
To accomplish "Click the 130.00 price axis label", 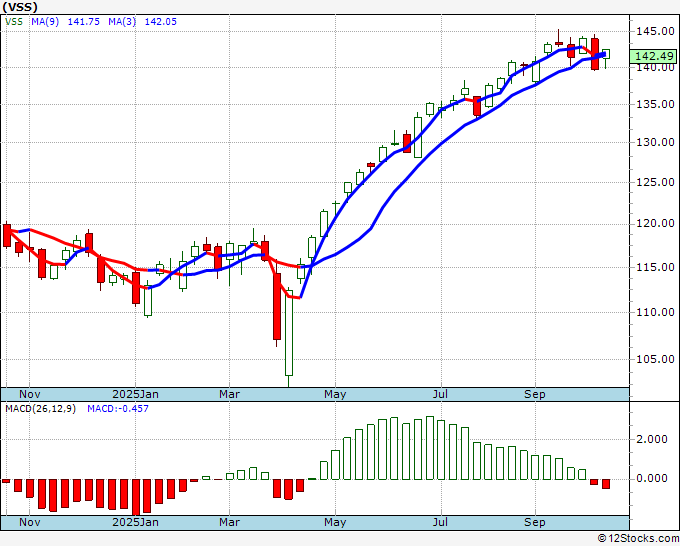I will coord(655,142).
